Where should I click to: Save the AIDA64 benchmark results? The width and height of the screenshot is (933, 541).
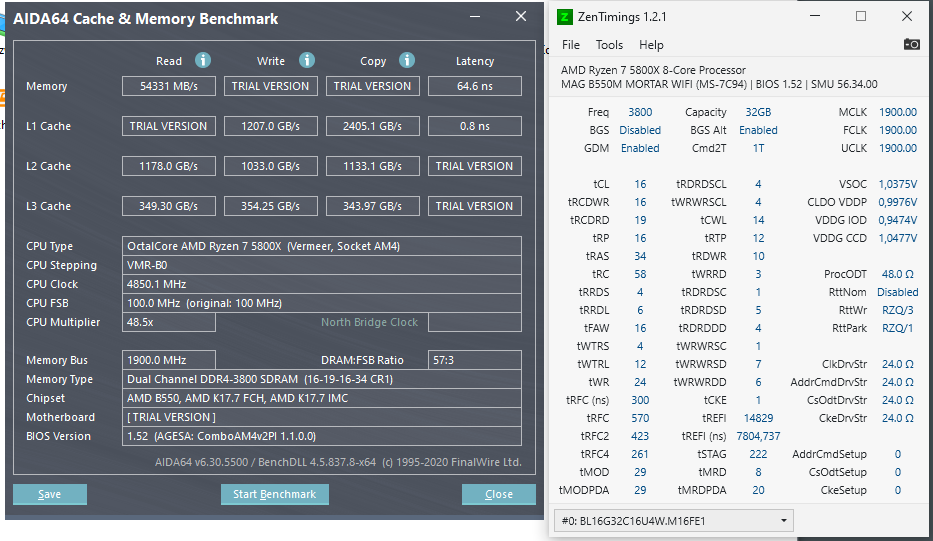click(50, 494)
